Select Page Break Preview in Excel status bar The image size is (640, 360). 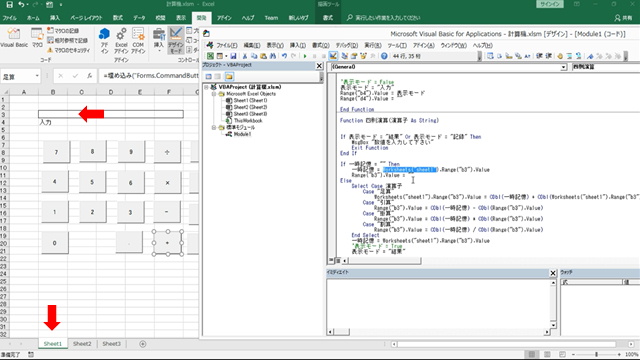562,354
